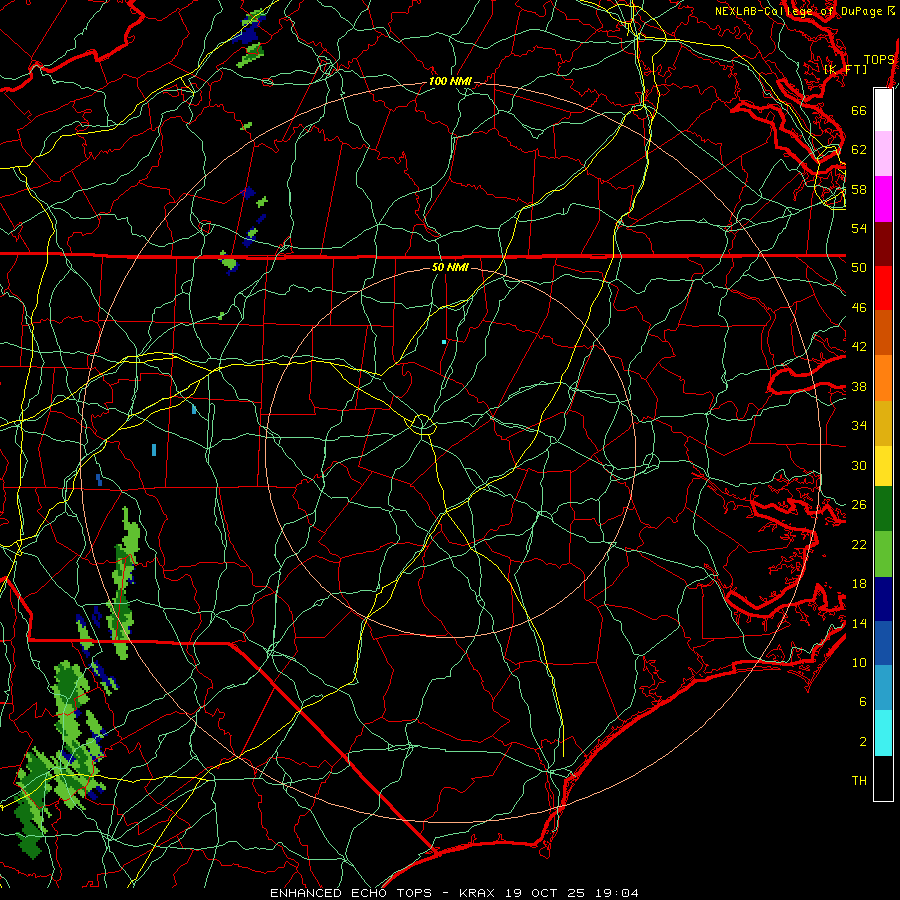Click the "2" legend value

[x=863, y=742]
